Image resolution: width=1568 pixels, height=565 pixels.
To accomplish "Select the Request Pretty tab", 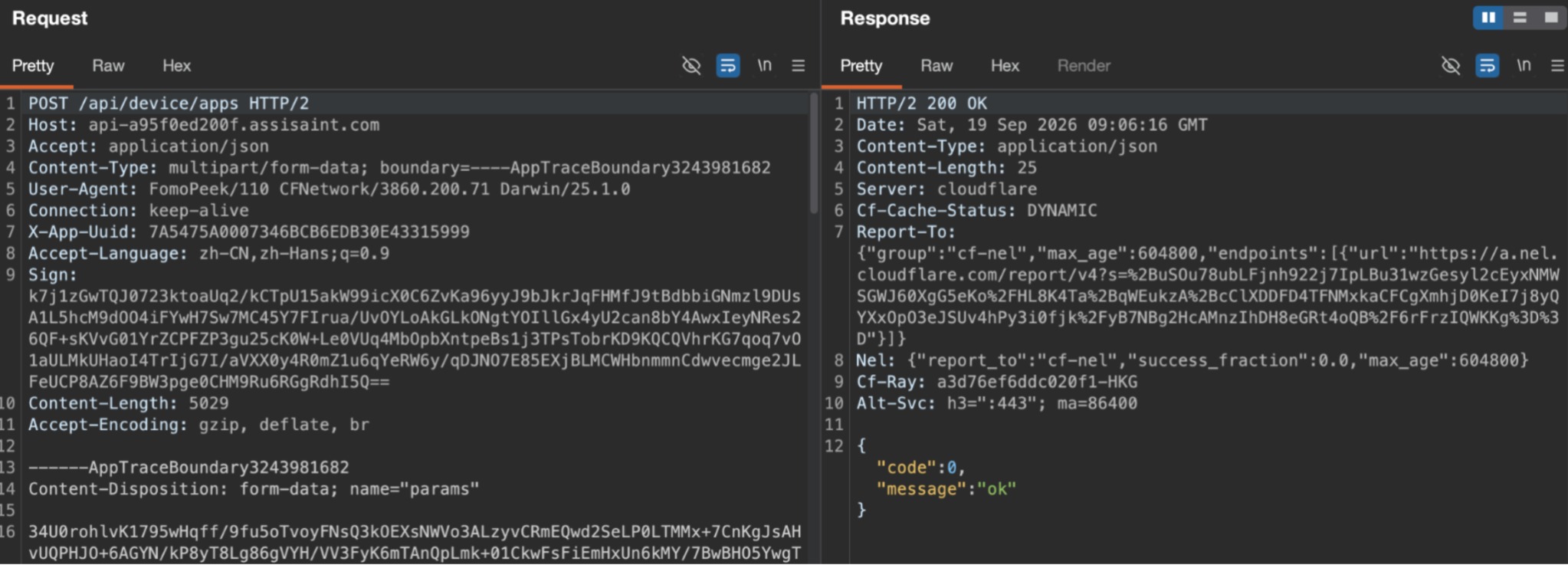I will [33, 66].
